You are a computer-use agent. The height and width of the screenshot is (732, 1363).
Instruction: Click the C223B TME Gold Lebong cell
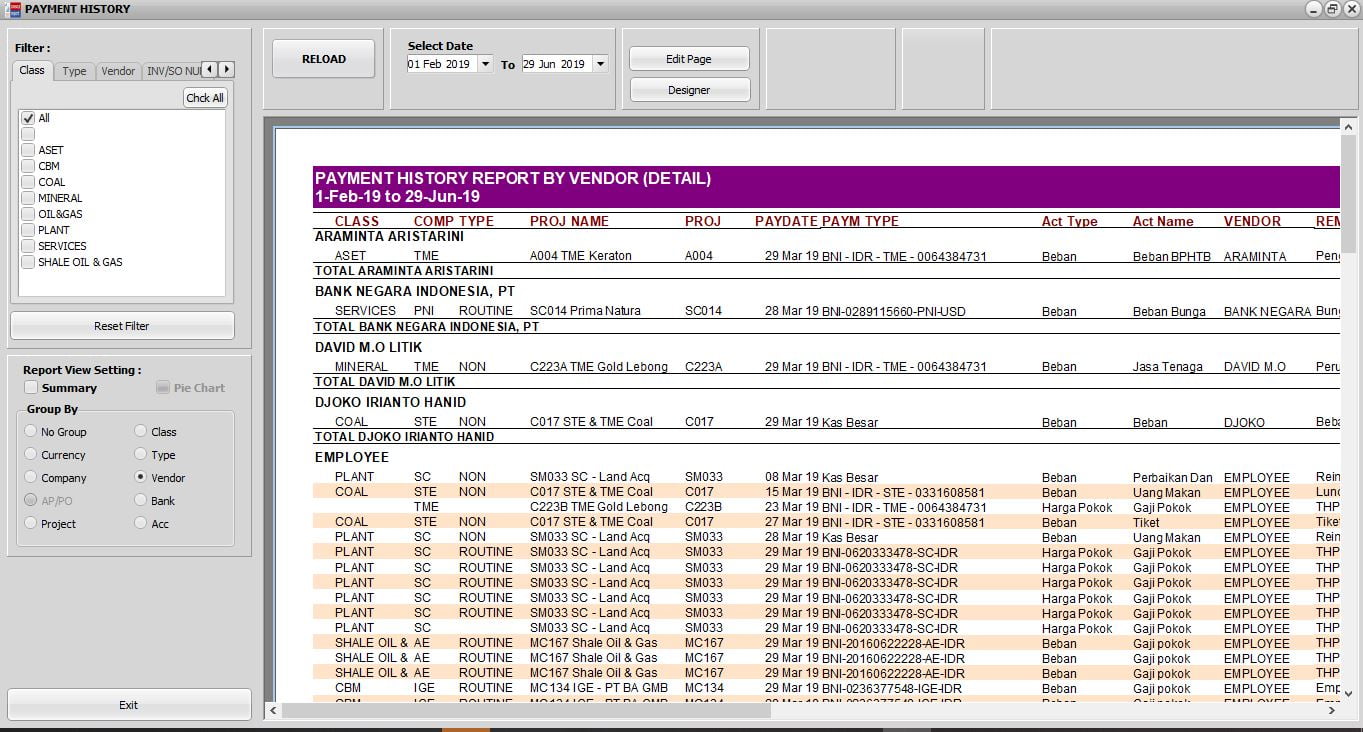(x=598, y=507)
